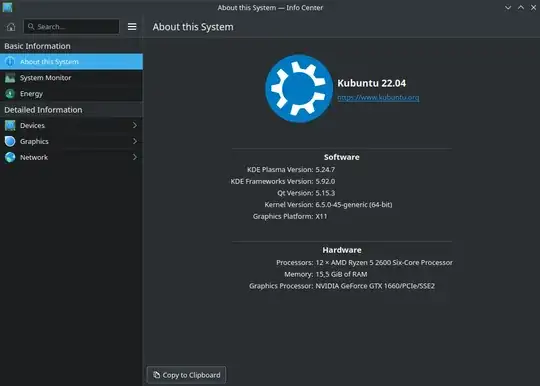This screenshot has width=540, height=386.
Task: Maximize the Info Center window
Action: point(521,7)
